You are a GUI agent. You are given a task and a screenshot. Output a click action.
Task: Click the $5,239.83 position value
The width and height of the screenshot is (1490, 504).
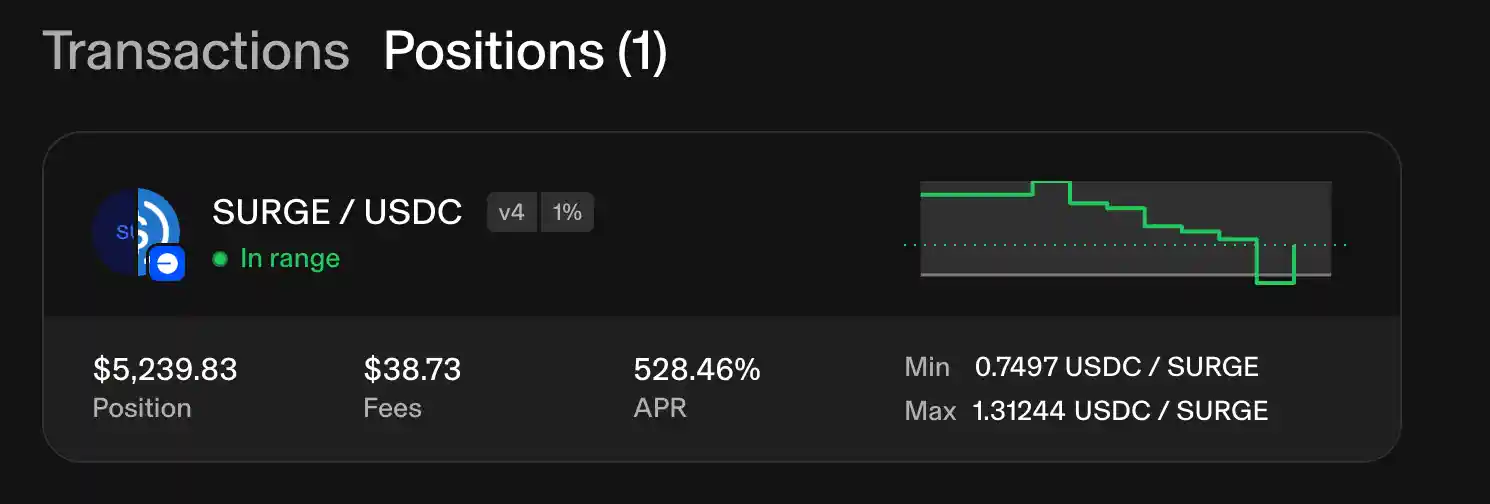165,370
